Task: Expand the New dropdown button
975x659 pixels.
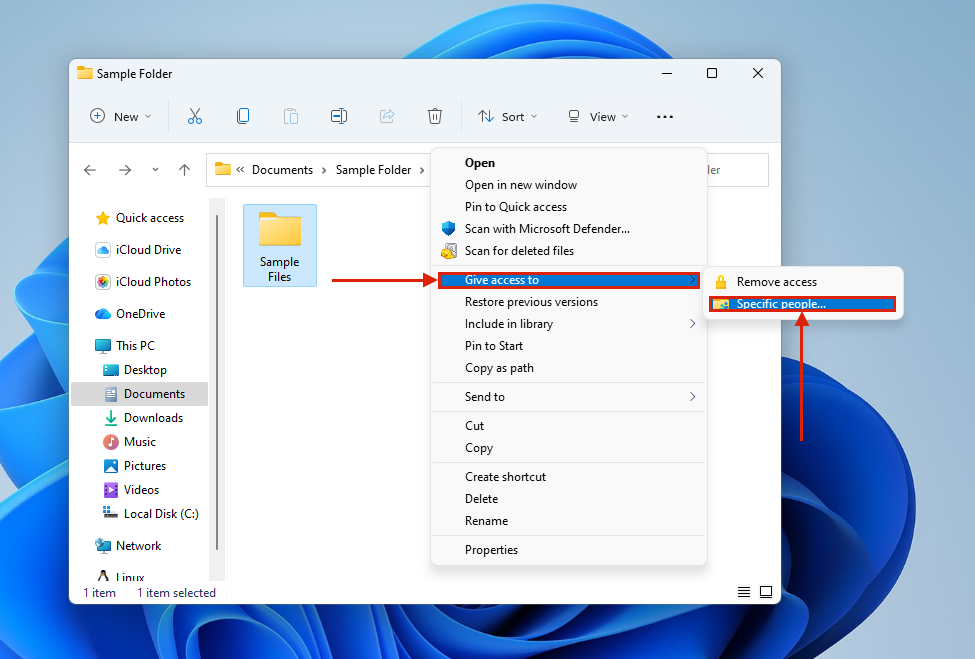Action: [x=121, y=116]
